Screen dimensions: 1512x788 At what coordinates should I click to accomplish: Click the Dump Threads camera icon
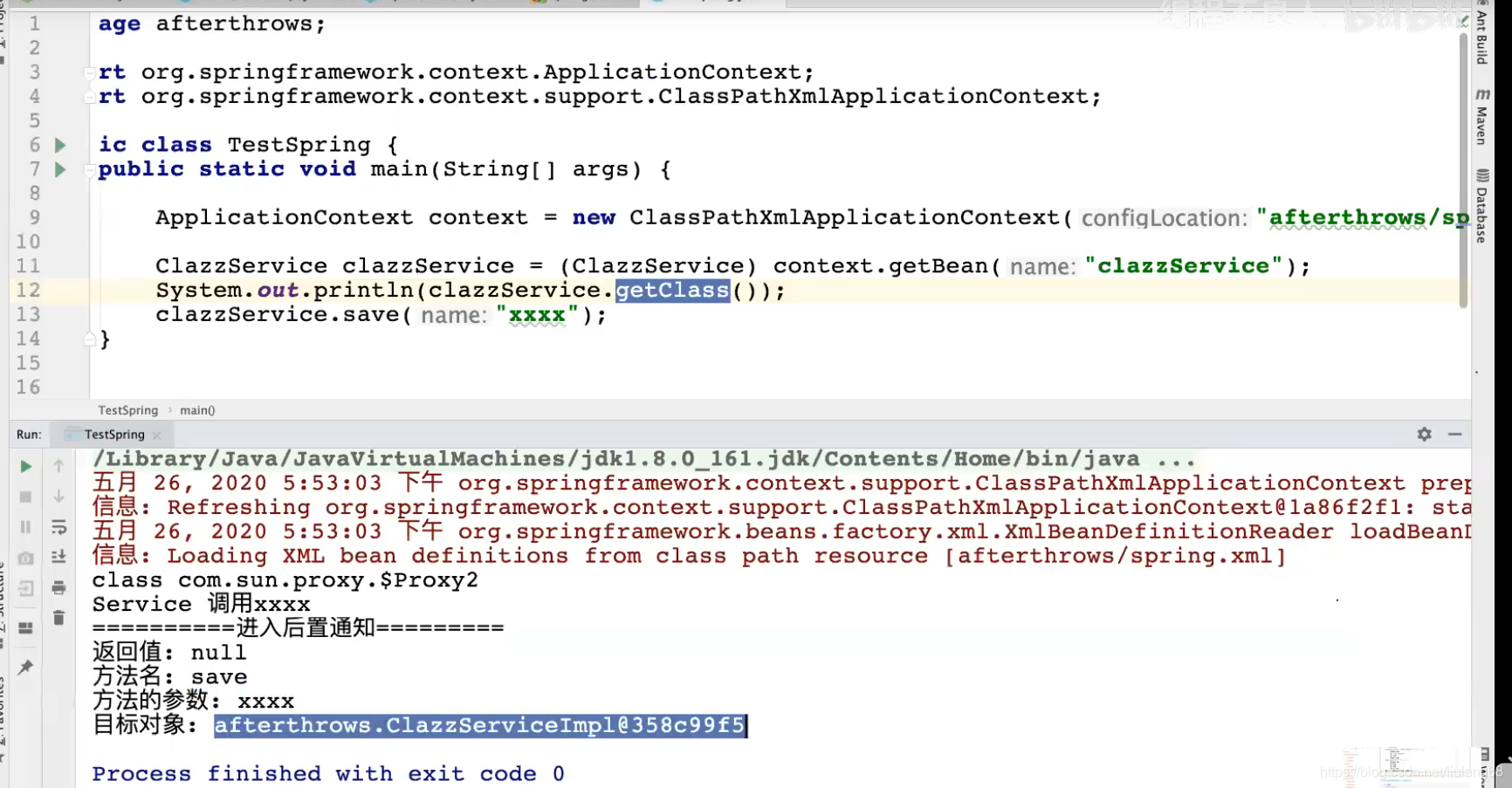pos(25,558)
